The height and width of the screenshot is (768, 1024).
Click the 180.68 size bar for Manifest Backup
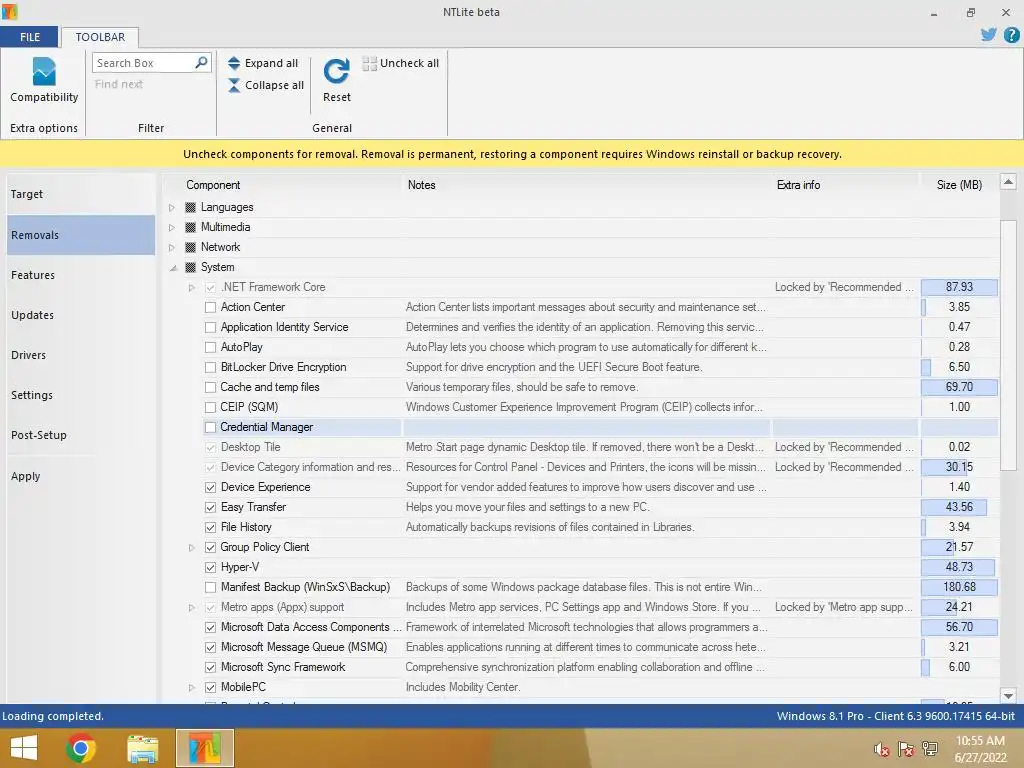point(959,587)
